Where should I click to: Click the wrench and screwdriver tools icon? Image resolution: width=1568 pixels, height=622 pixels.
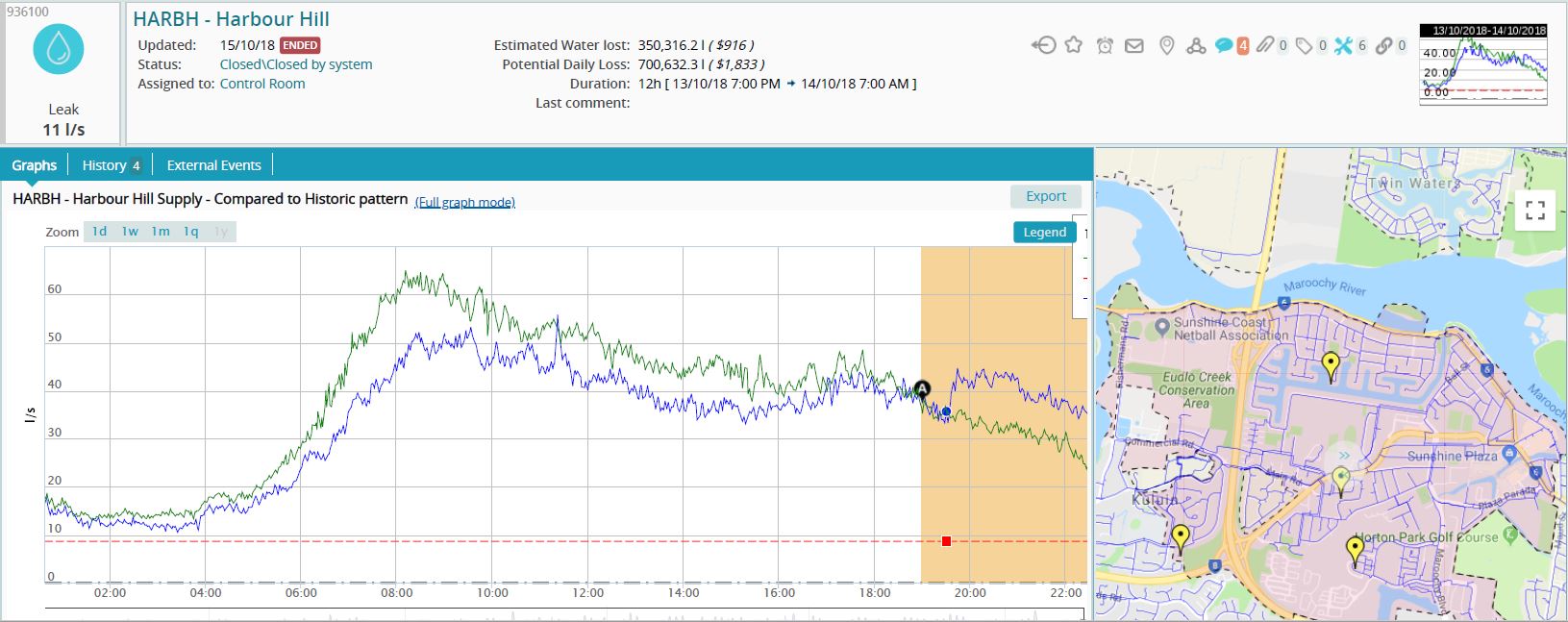1343,45
